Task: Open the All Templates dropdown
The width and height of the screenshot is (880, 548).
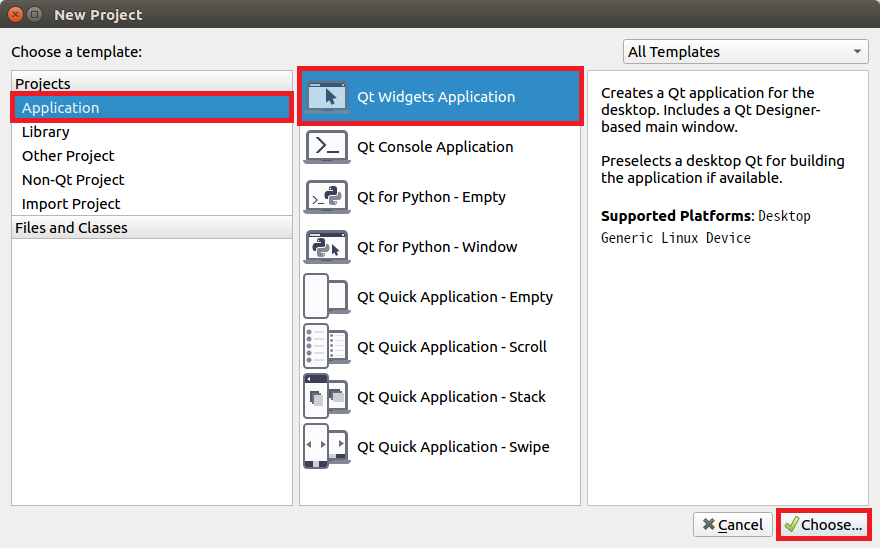Action: [745, 52]
